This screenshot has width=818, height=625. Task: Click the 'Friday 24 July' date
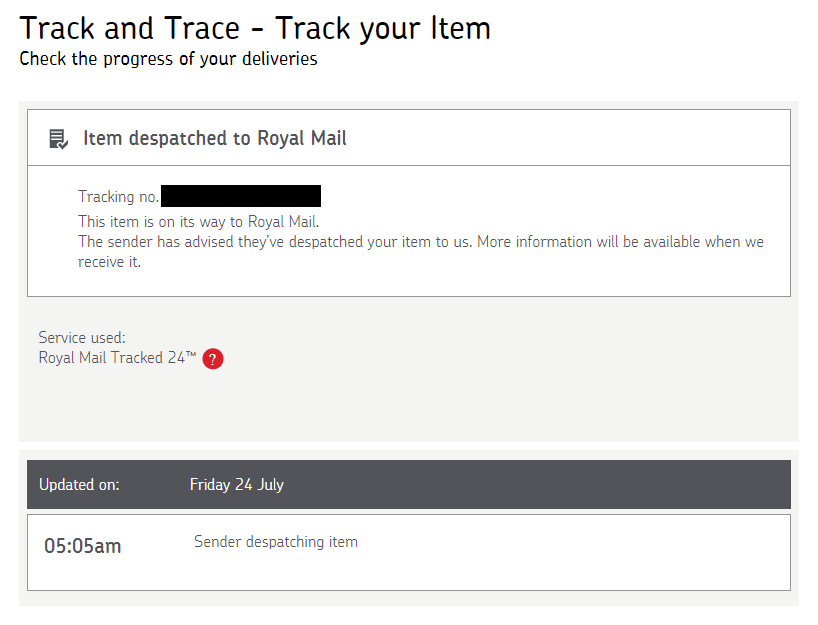pos(237,485)
